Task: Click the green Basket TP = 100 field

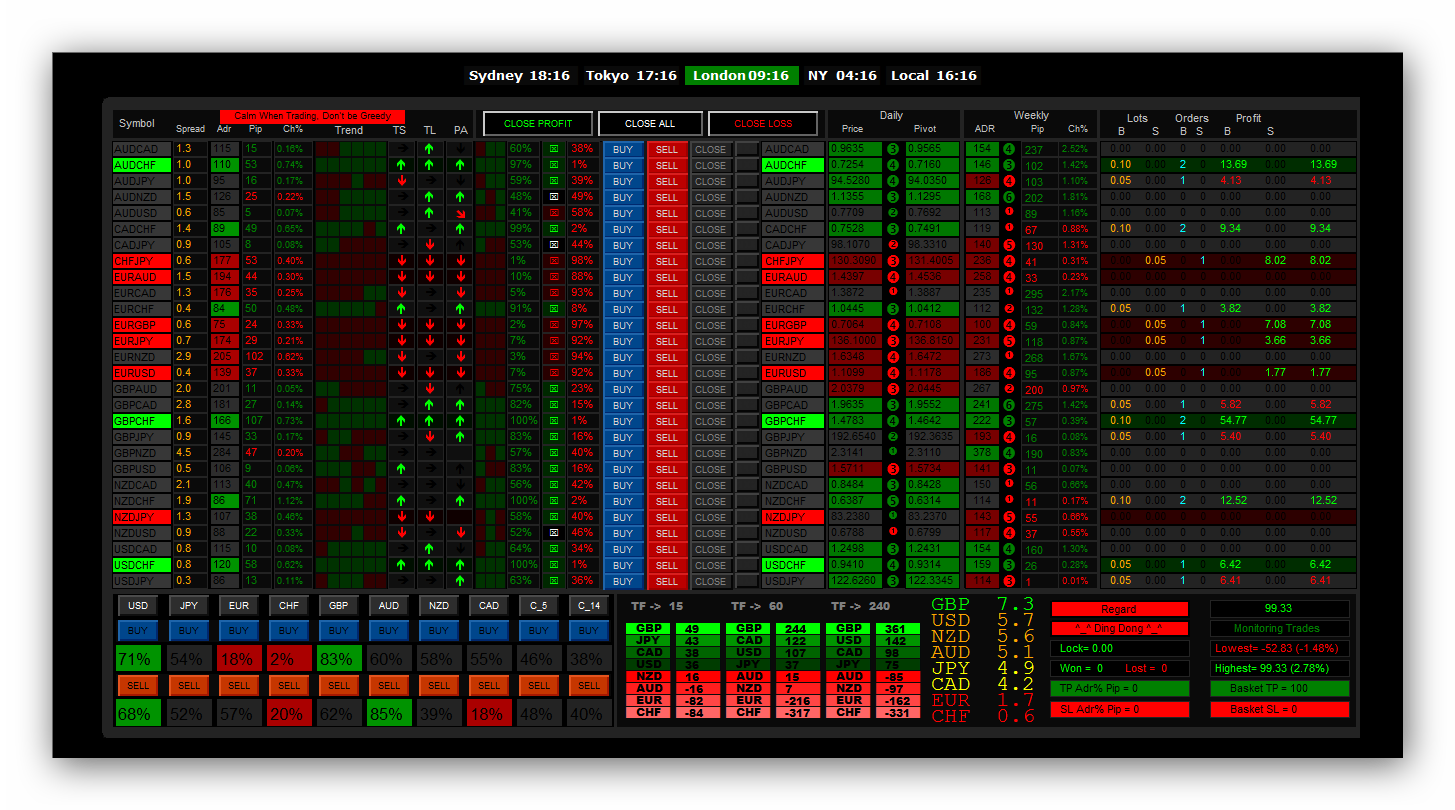Action: (1280, 689)
